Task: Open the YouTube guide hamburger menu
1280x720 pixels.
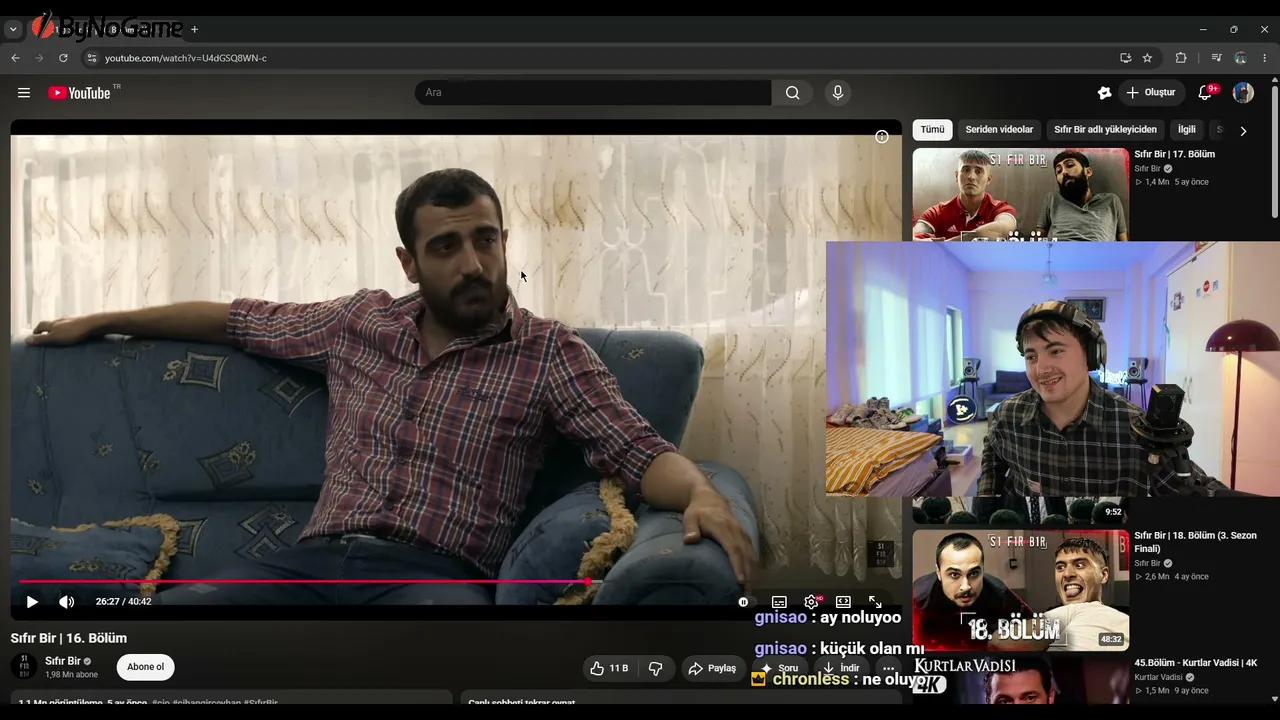Action: click(24, 93)
